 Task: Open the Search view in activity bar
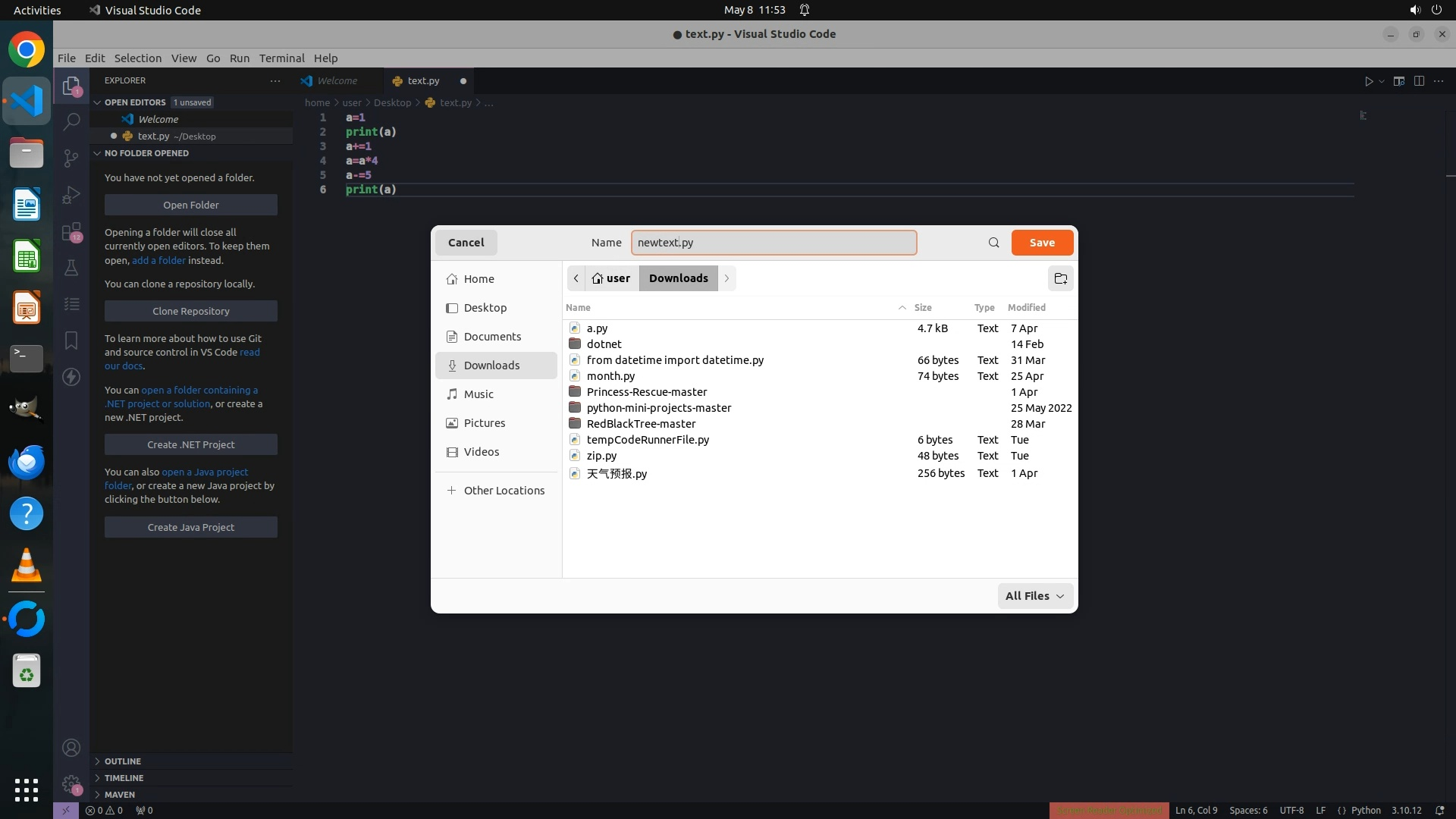point(71,121)
